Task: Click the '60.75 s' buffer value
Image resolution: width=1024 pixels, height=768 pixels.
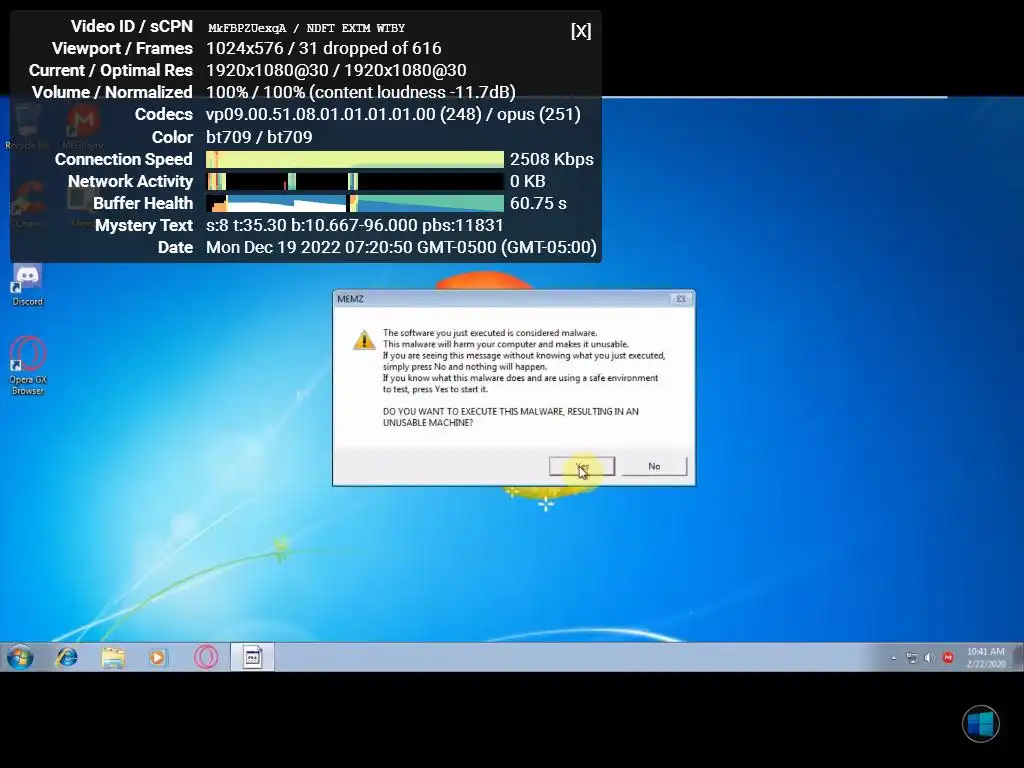Action: (x=538, y=204)
